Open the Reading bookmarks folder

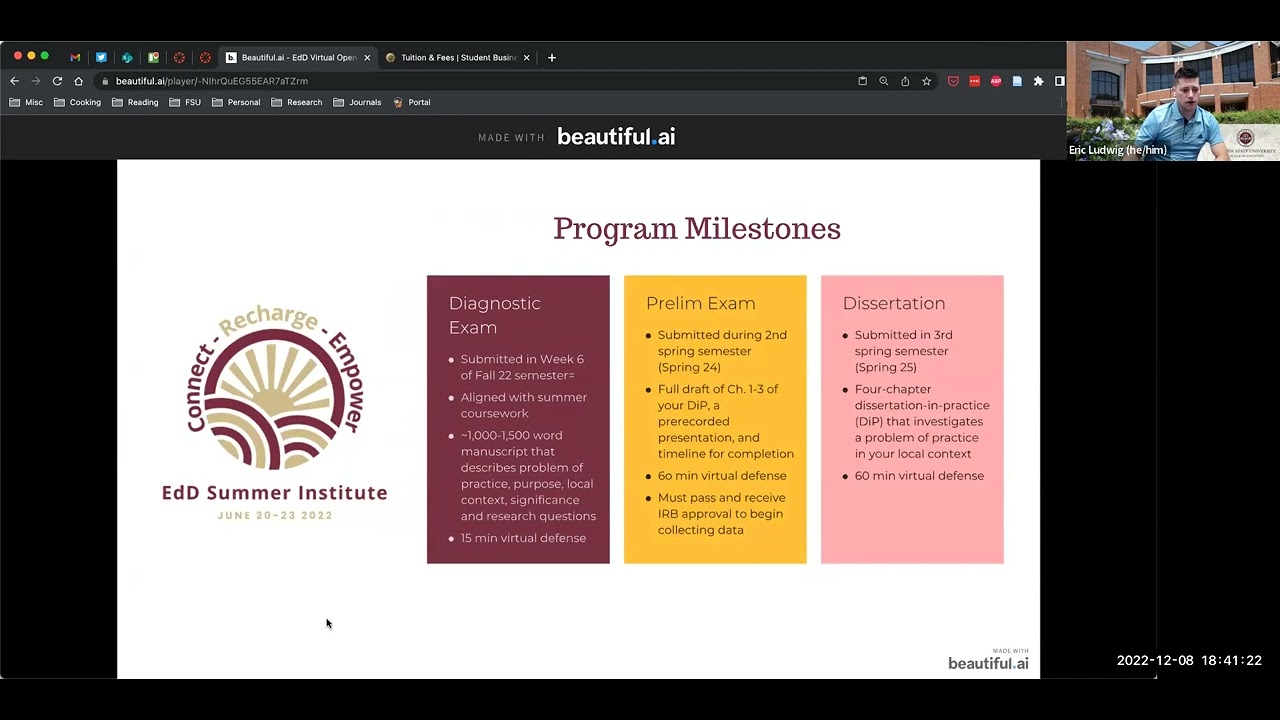point(135,102)
